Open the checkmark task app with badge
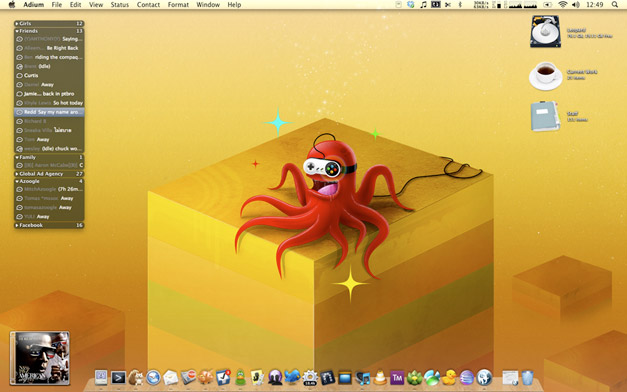Viewport: 627px width, 392px height. point(223,377)
